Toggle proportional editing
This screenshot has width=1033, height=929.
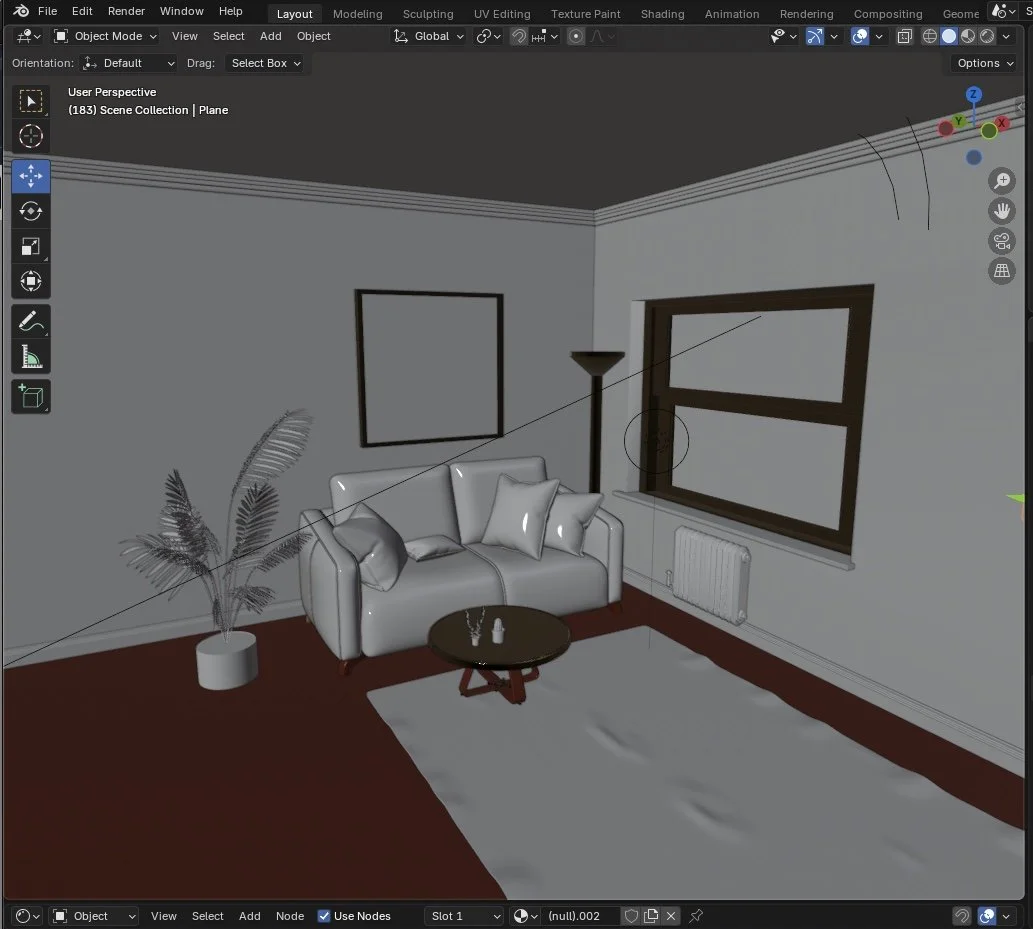576,36
